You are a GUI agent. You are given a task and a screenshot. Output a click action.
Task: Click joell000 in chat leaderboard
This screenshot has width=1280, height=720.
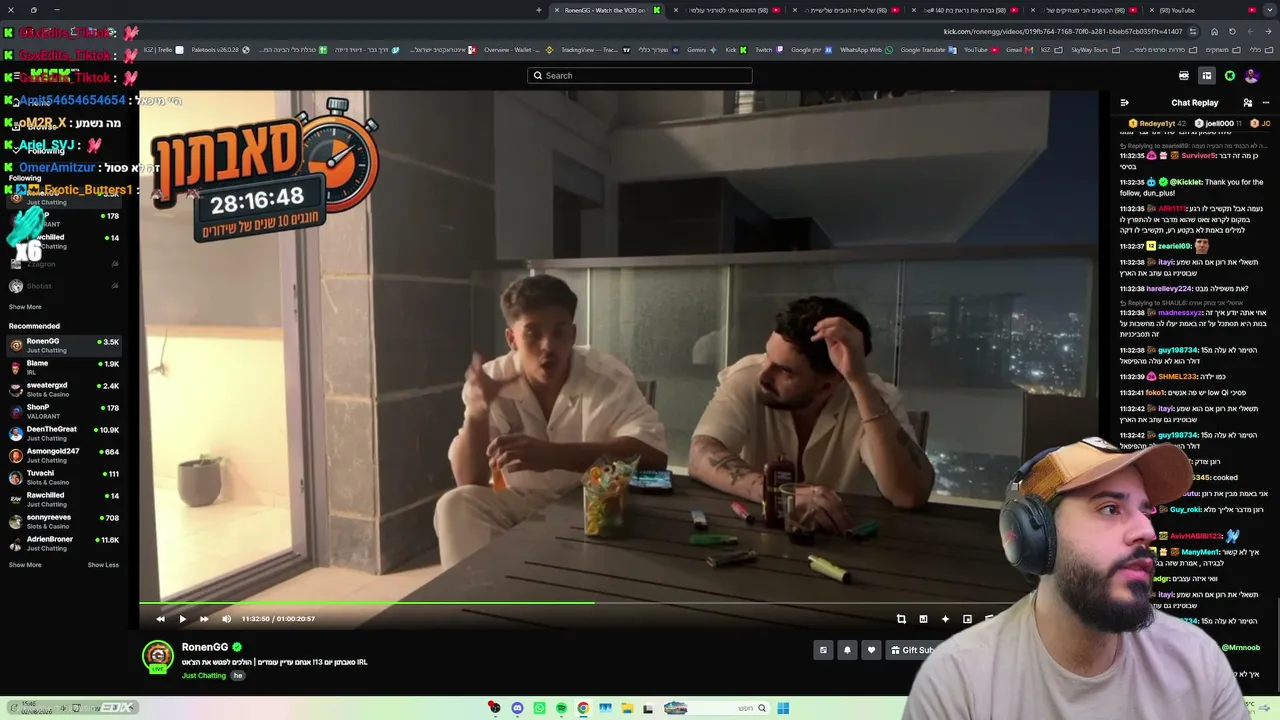click(1219, 124)
